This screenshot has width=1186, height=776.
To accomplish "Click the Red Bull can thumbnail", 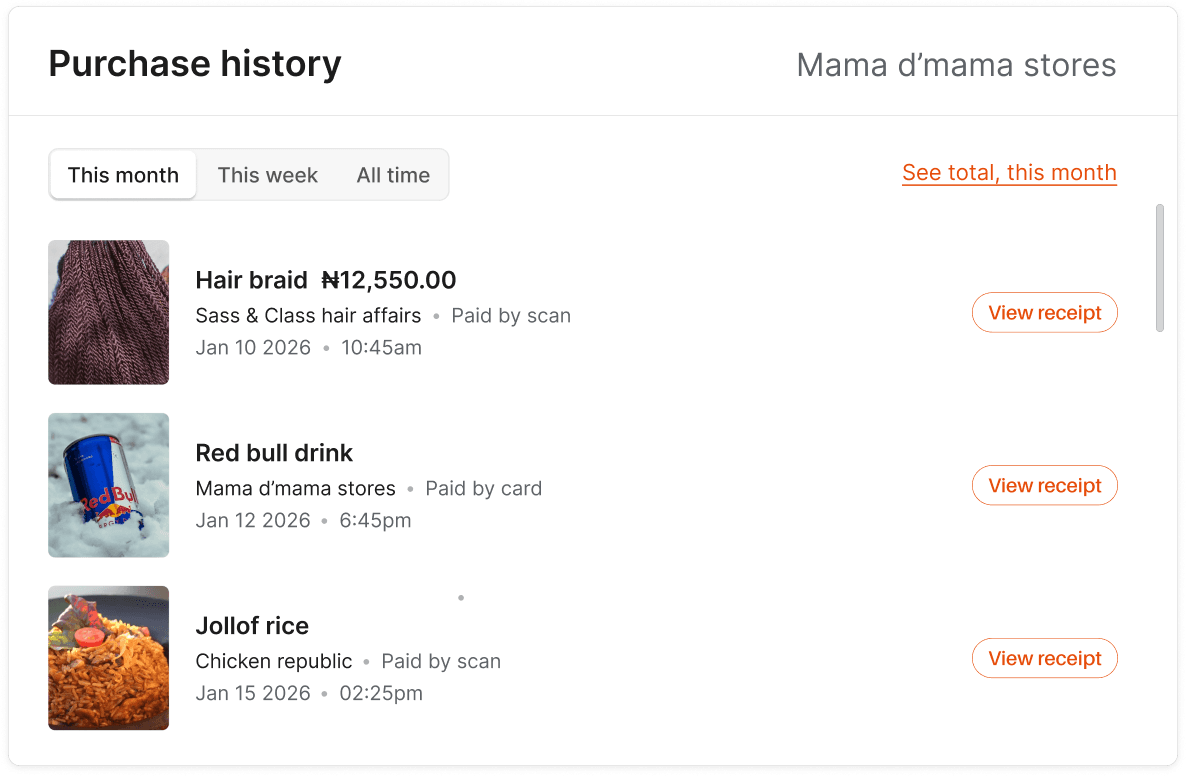I will (x=108, y=485).
